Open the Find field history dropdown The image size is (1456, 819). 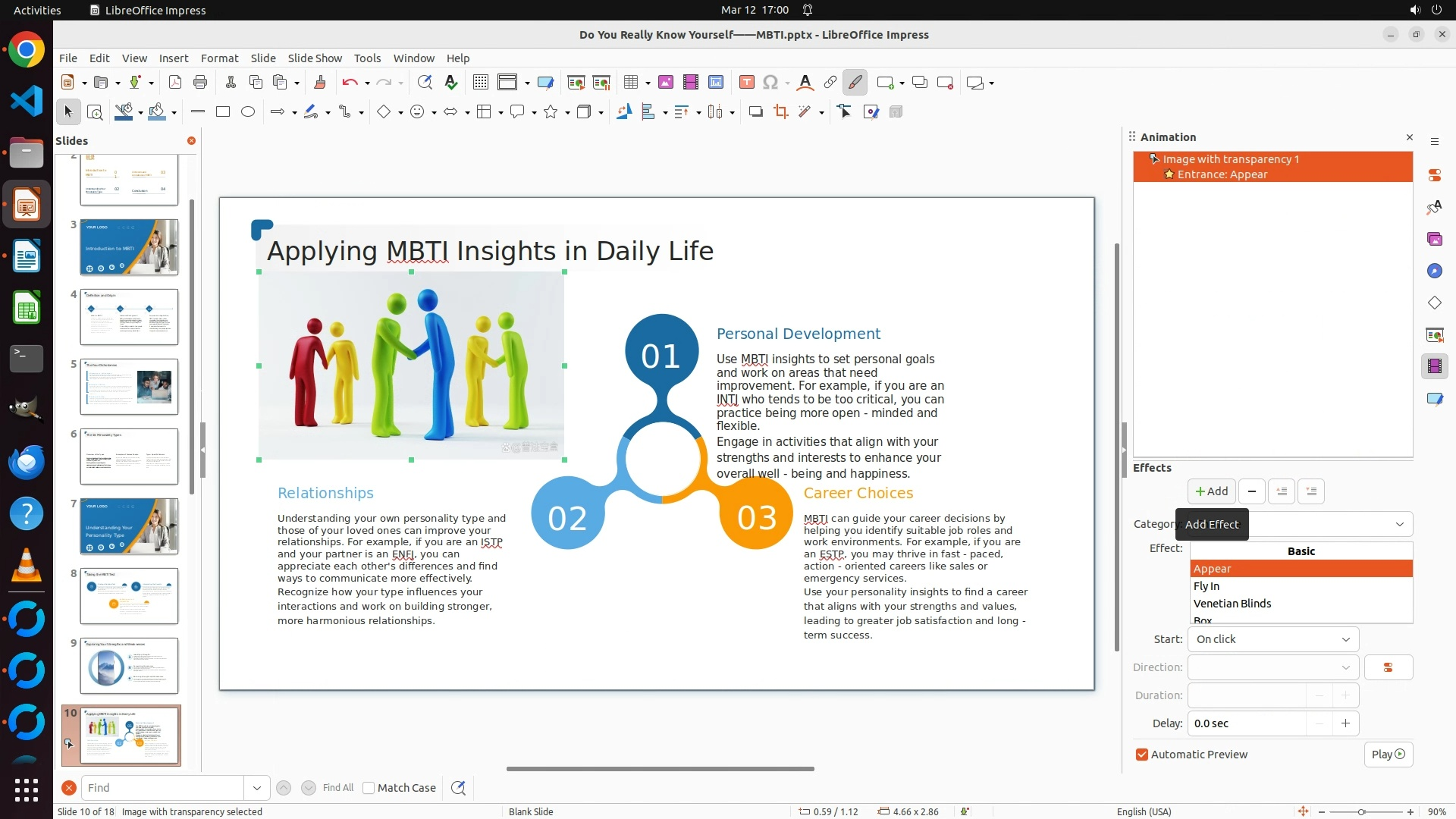point(256,788)
